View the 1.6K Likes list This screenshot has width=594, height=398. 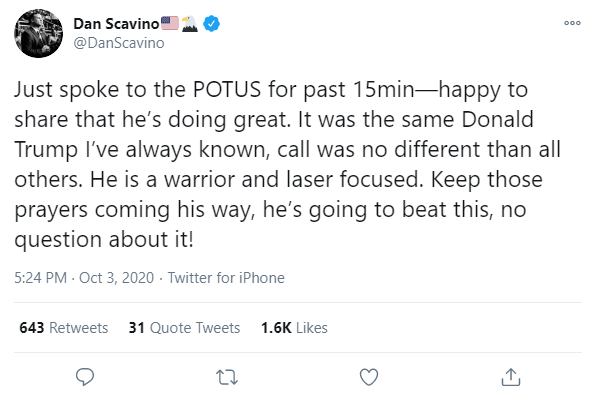[x=294, y=328]
